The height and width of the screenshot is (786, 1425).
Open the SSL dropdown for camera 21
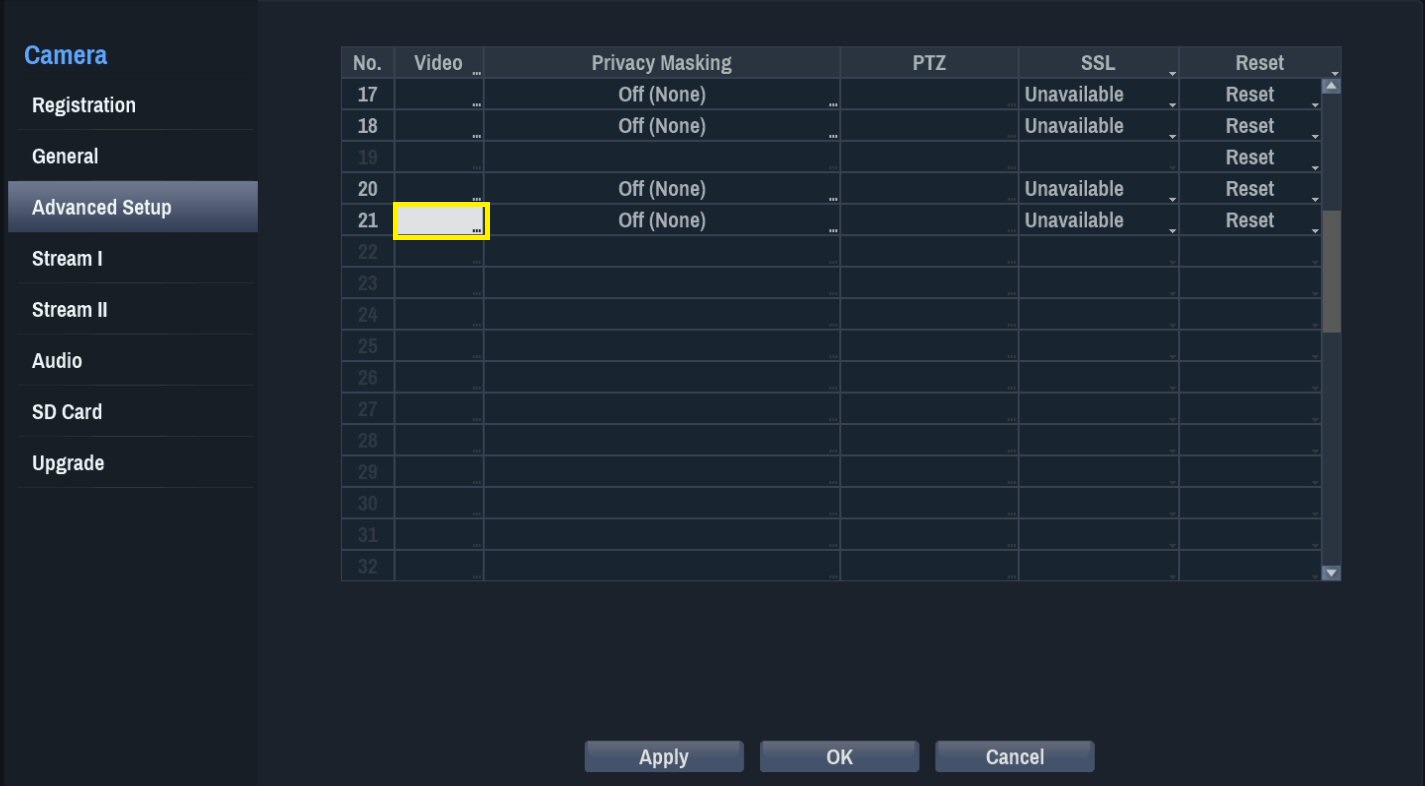point(1099,220)
